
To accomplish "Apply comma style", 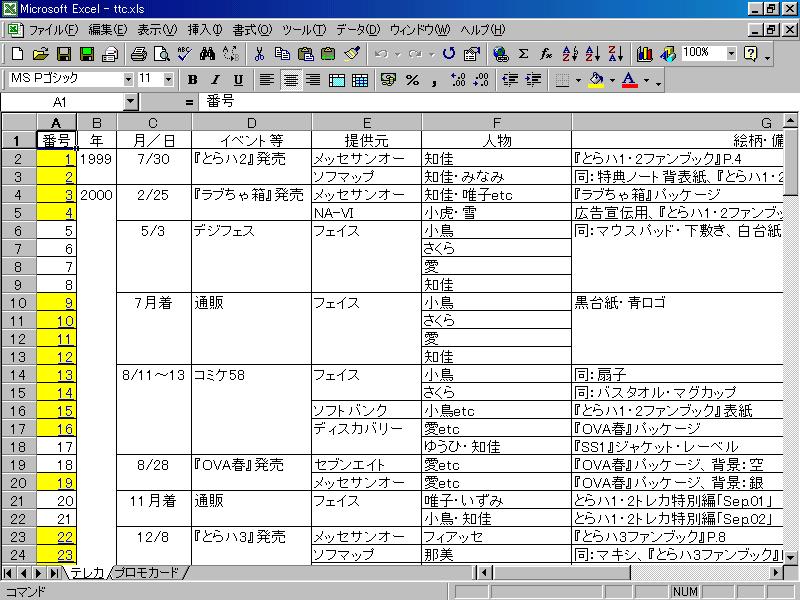I will point(435,80).
